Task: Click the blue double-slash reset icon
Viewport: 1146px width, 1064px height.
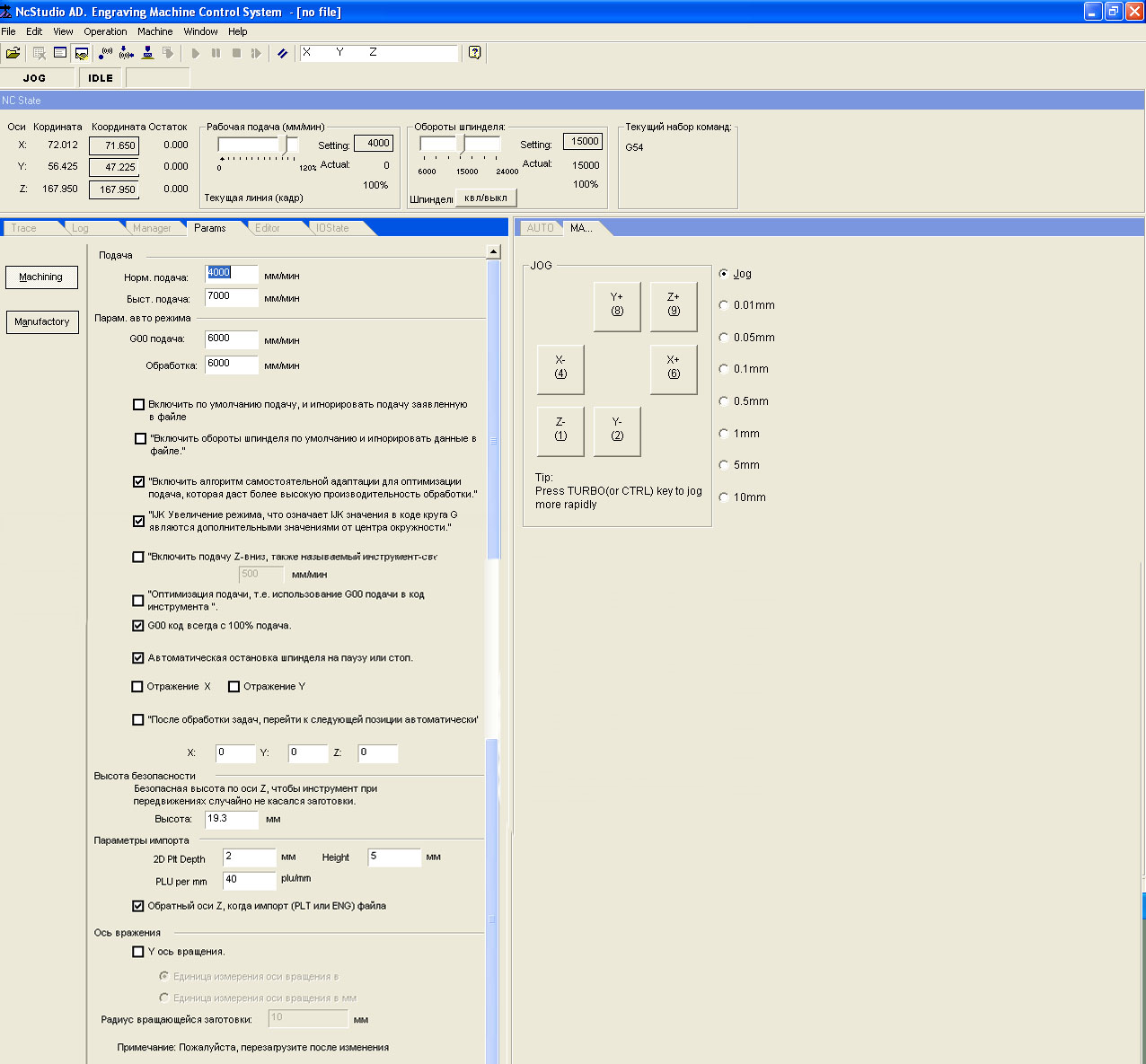Action: point(282,53)
